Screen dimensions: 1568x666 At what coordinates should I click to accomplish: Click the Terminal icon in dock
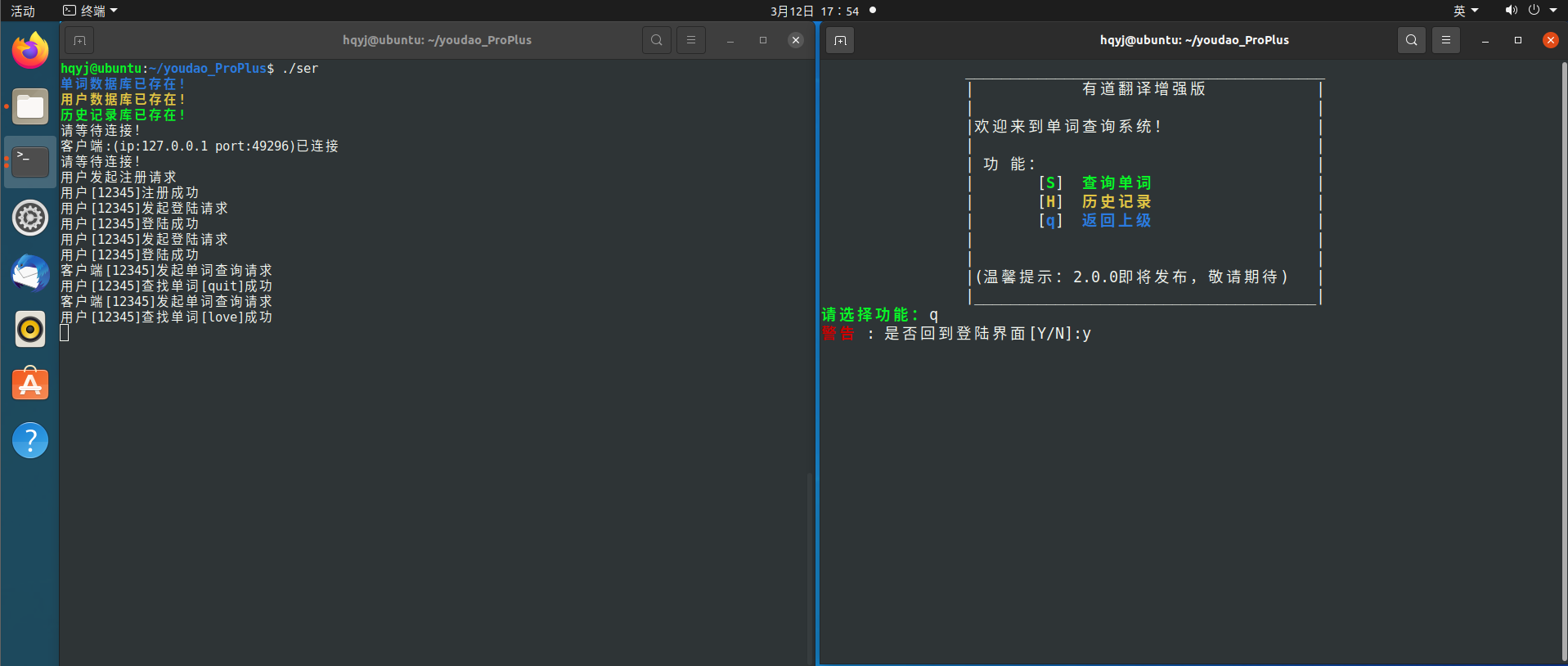point(30,162)
